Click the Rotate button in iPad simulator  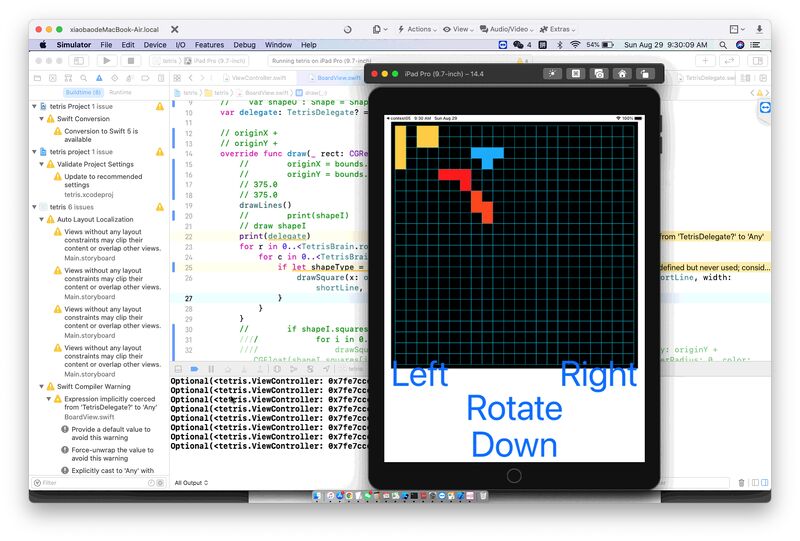[514, 409]
